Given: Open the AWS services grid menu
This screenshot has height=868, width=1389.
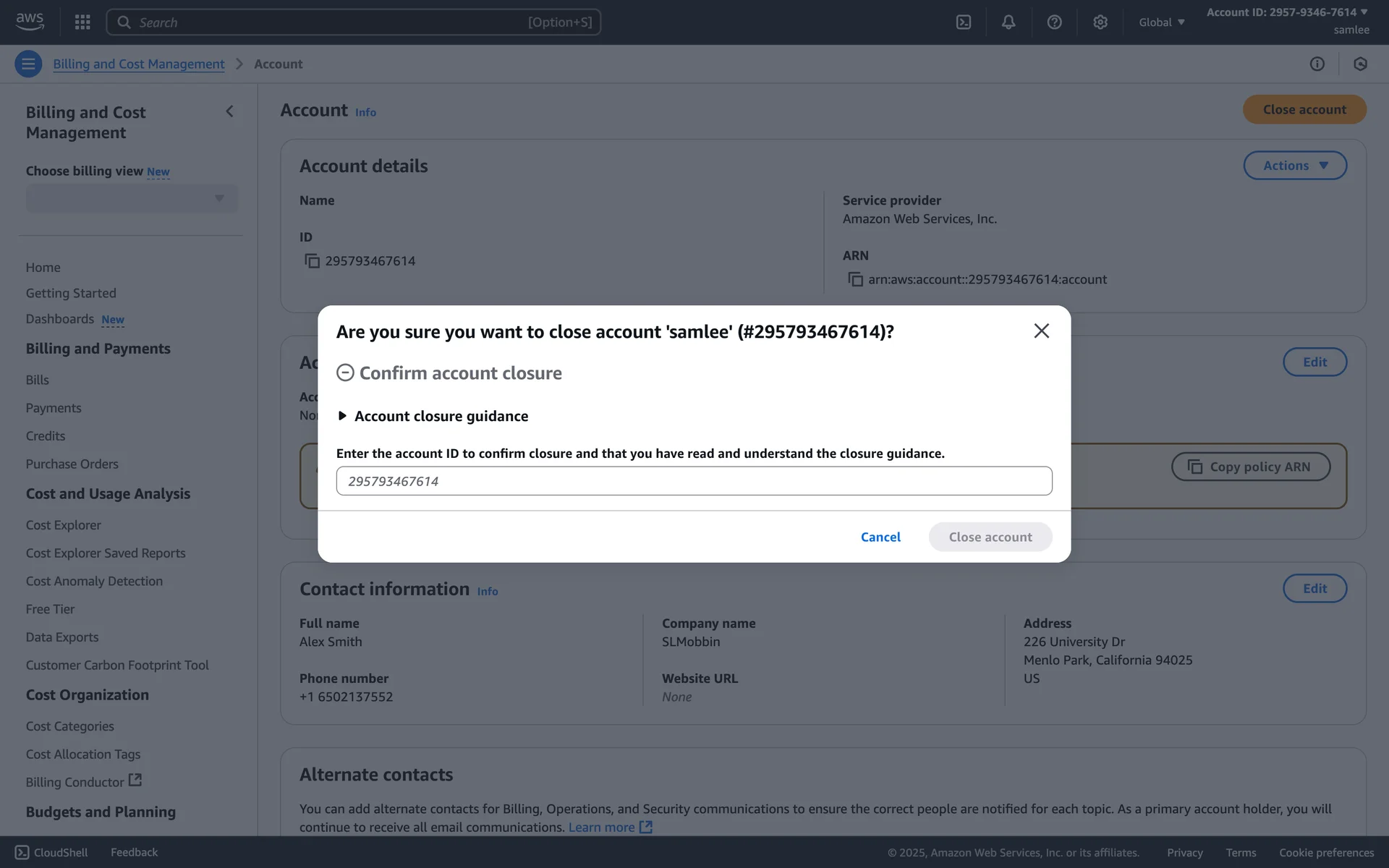Looking at the screenshot, I should [82, 22].
